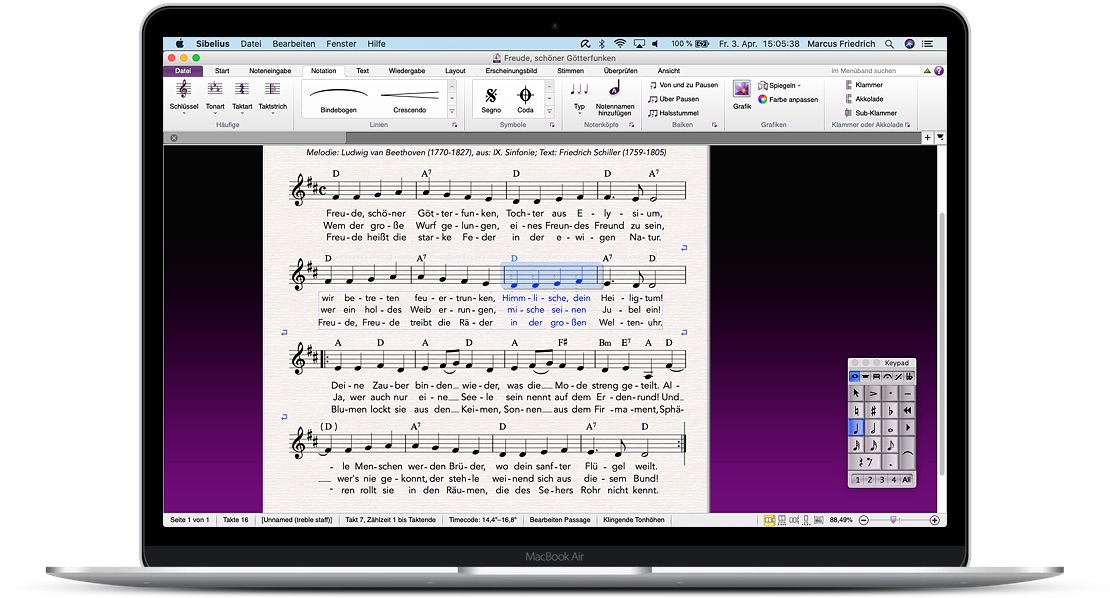Toggle the tie button on Keypad
This screenshot has width=1110, height=598.
point(908,454)
